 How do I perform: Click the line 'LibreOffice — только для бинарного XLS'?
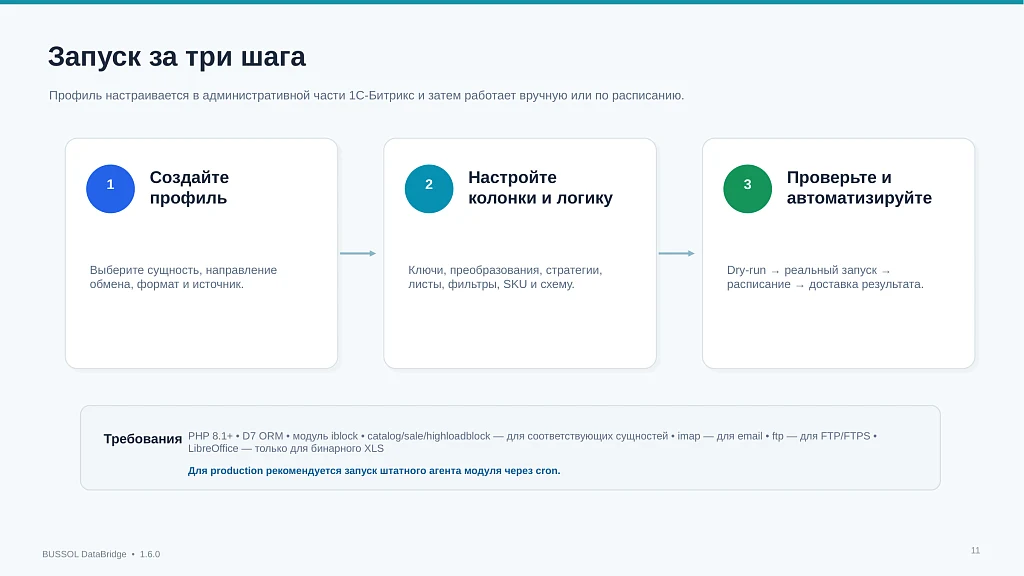(x=286, y=449)
